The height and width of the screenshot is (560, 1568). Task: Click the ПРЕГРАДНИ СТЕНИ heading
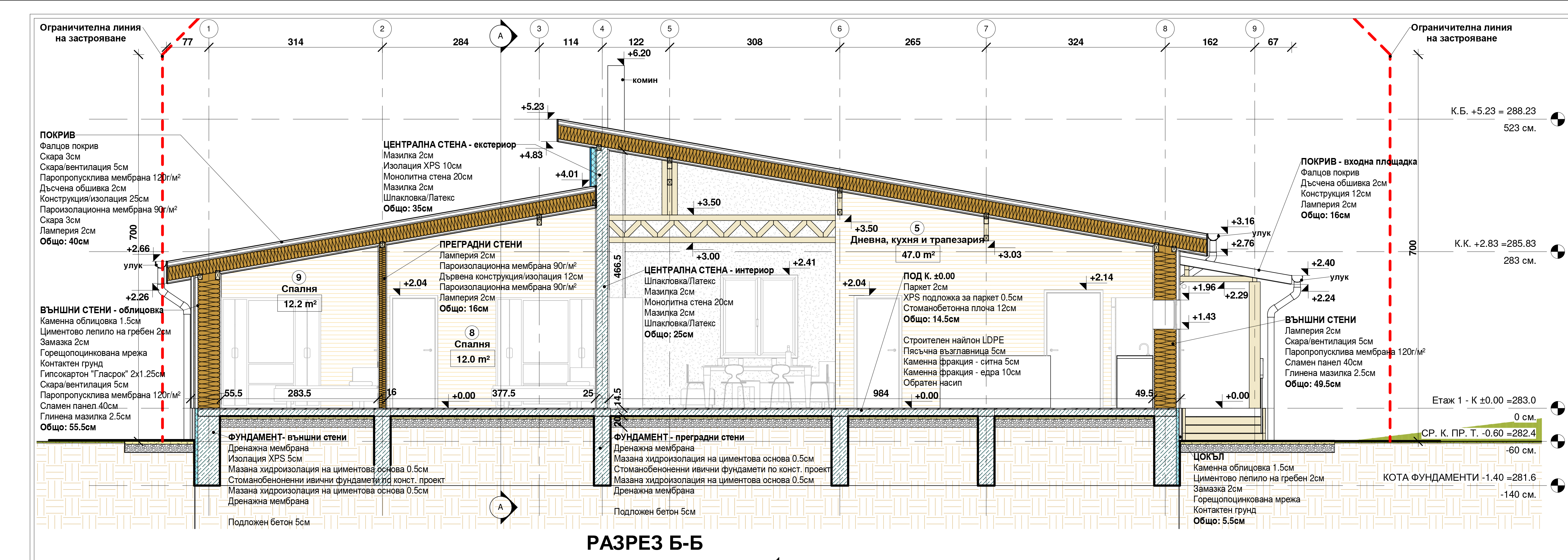480,244
